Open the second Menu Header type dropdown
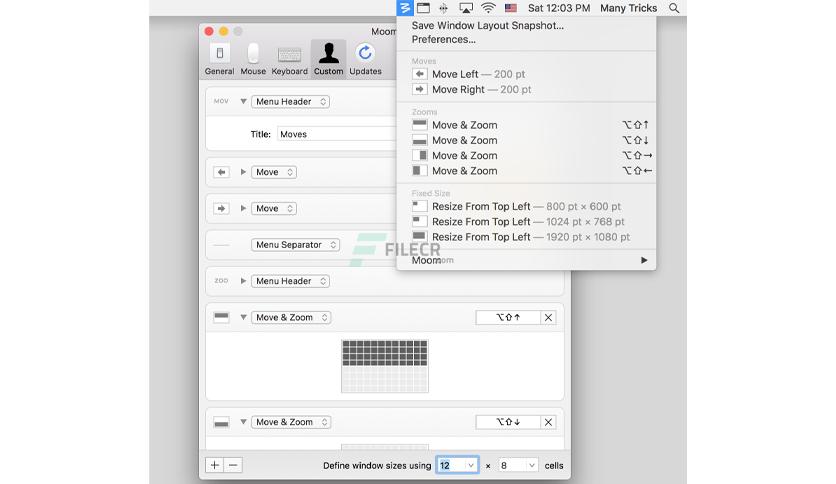The width and height of the screenshot is (836, 484). point(290,281)
